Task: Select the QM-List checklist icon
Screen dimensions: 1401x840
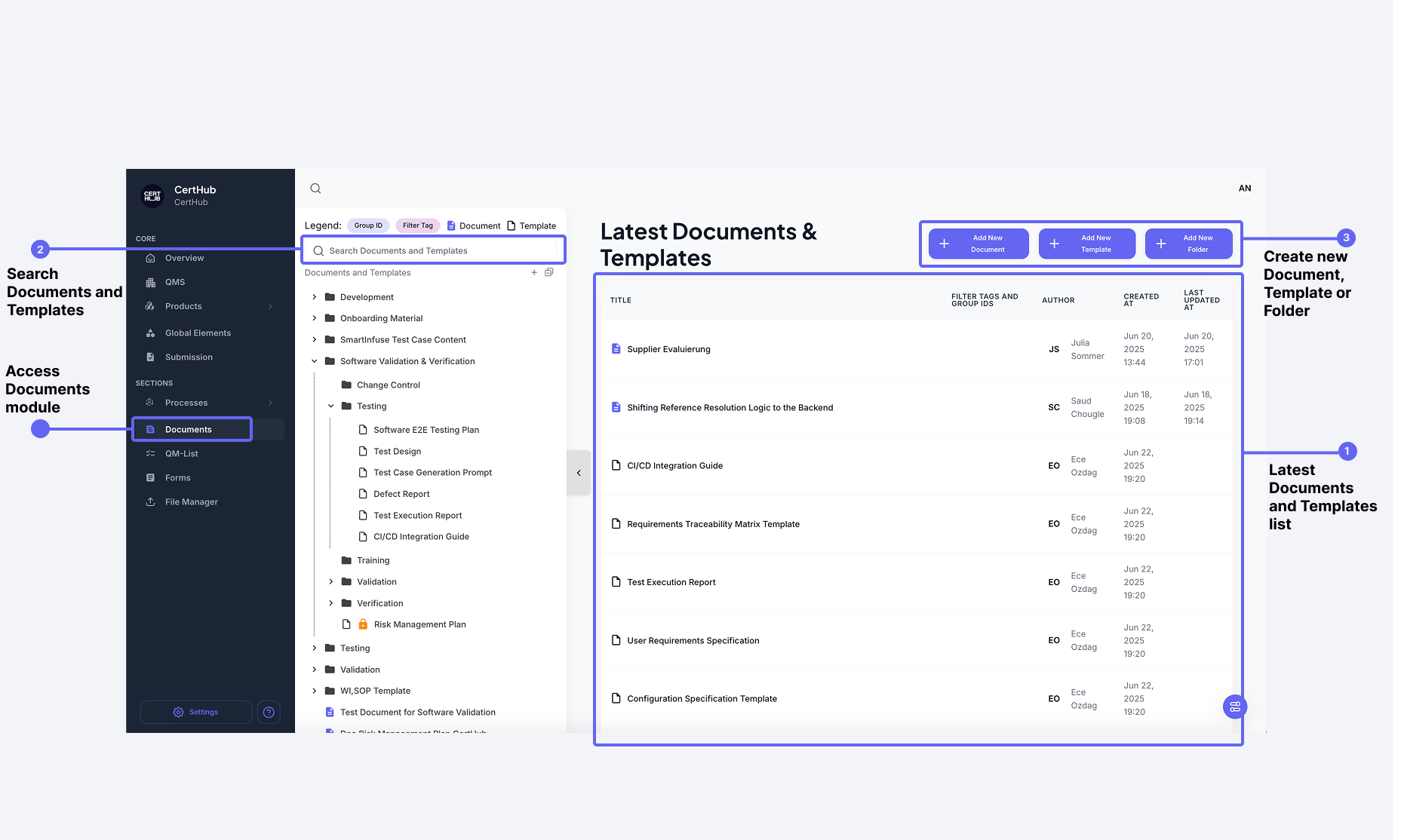Action: [x=152, y=453]
